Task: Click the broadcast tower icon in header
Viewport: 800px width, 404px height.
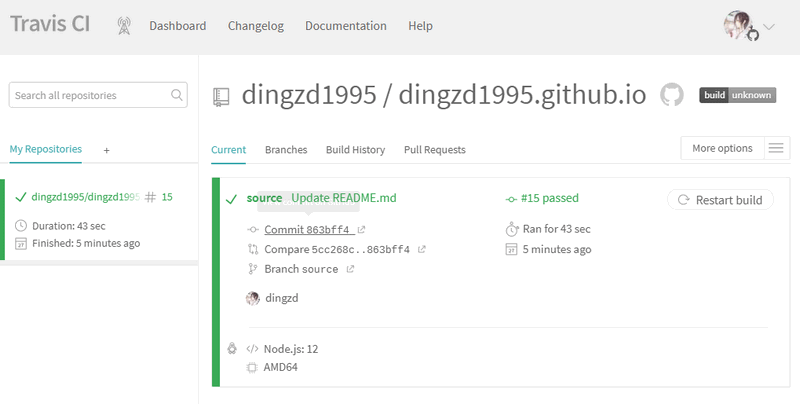Action: (x=123, y=26)
